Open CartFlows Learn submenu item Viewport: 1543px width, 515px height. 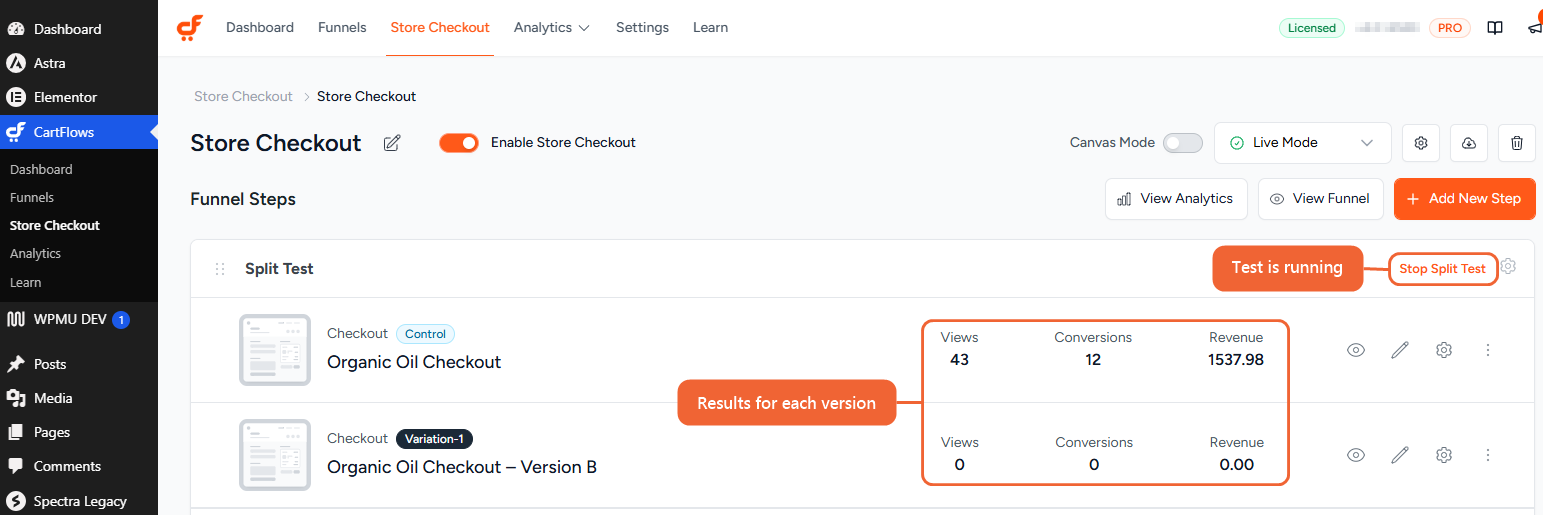[x=25, y=282]
